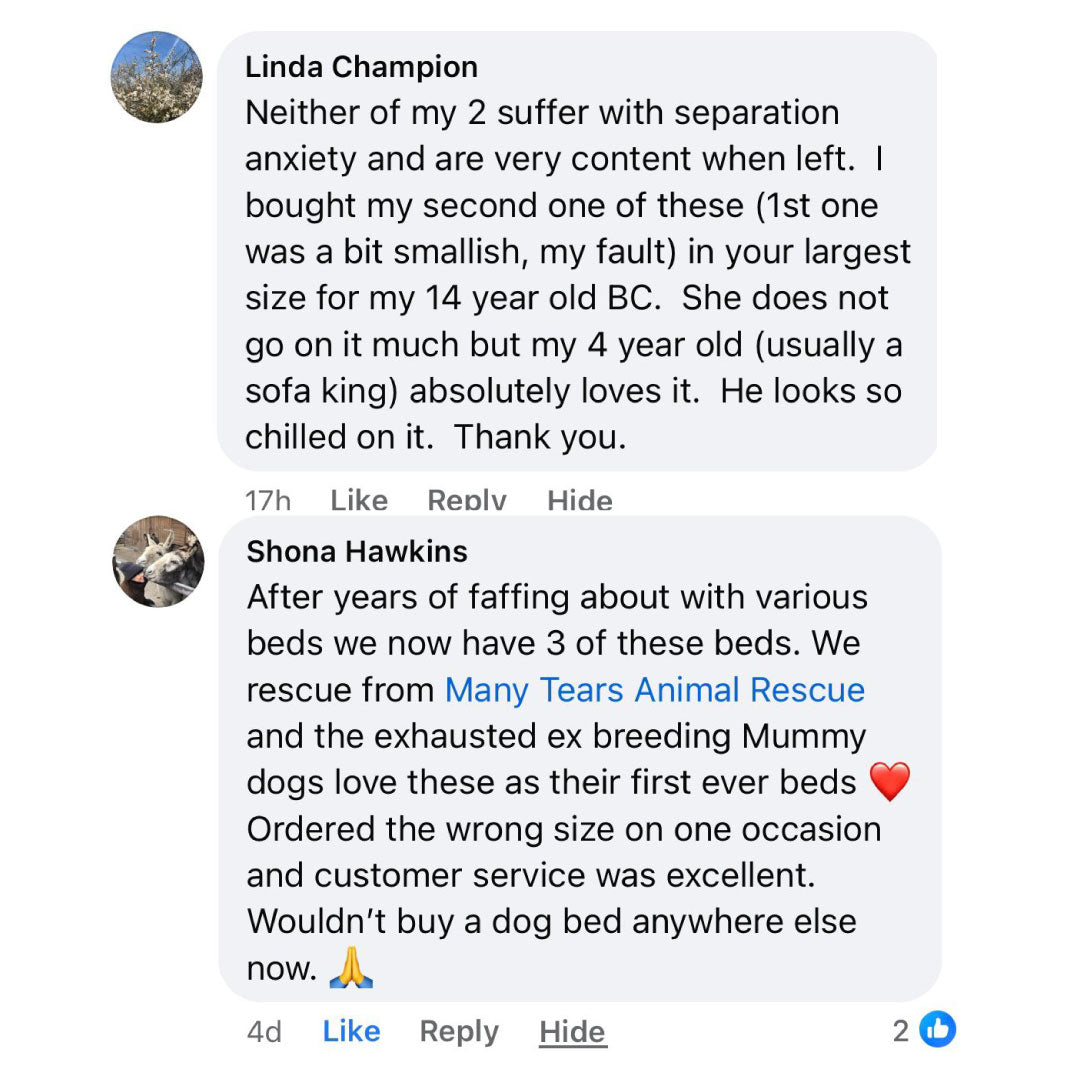Viewport: 1080px width, 1080px height.
Task: Click Linda's comment about separation anxiety
Action: (x=541, y=136)
